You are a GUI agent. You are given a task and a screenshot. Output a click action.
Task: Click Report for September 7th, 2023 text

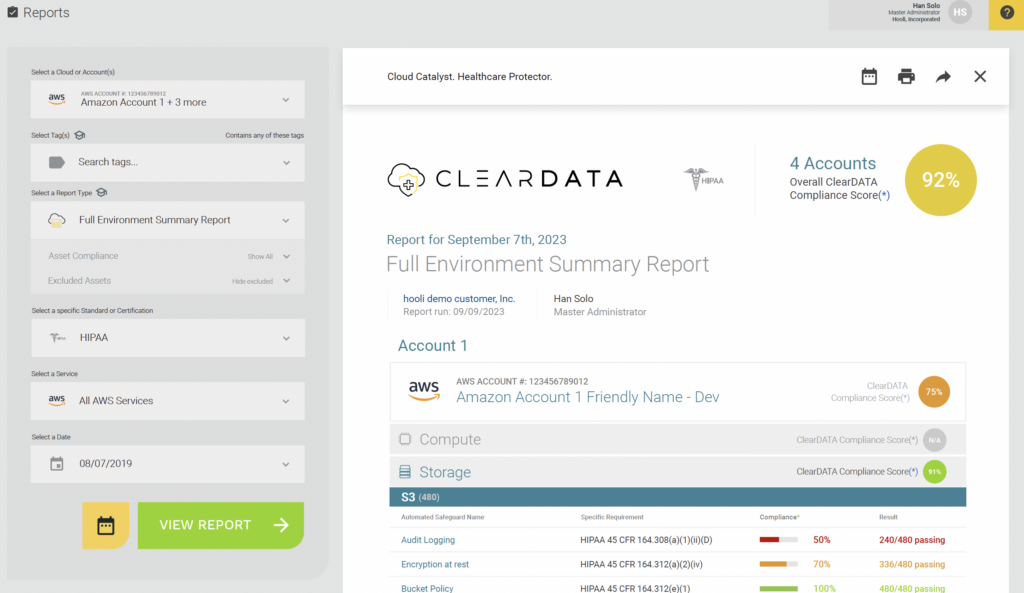[x=477, y=240]
